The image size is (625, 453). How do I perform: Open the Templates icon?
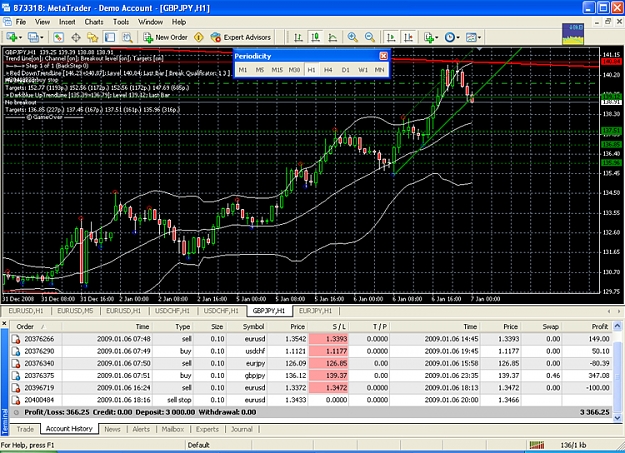coord(471,37)
